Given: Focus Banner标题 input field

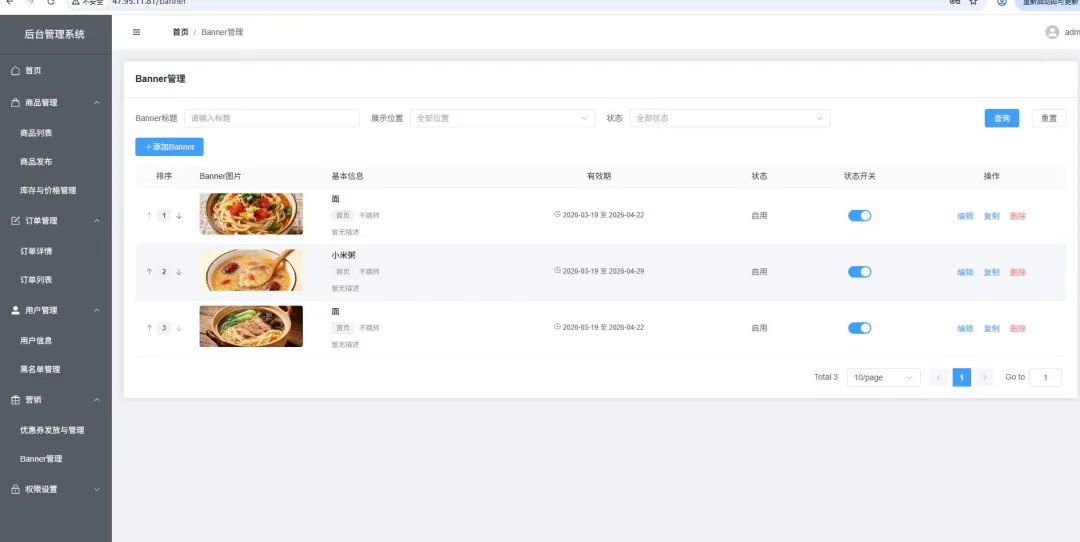Looking at the screenshot, I should point(272,118).
